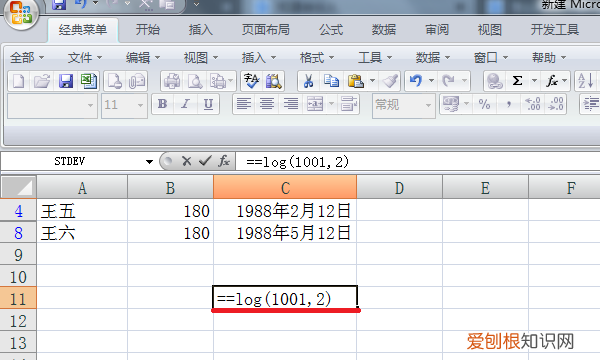600x360 pixels.
Task: Open the 格式 menu
Action: tap(317, 58)
